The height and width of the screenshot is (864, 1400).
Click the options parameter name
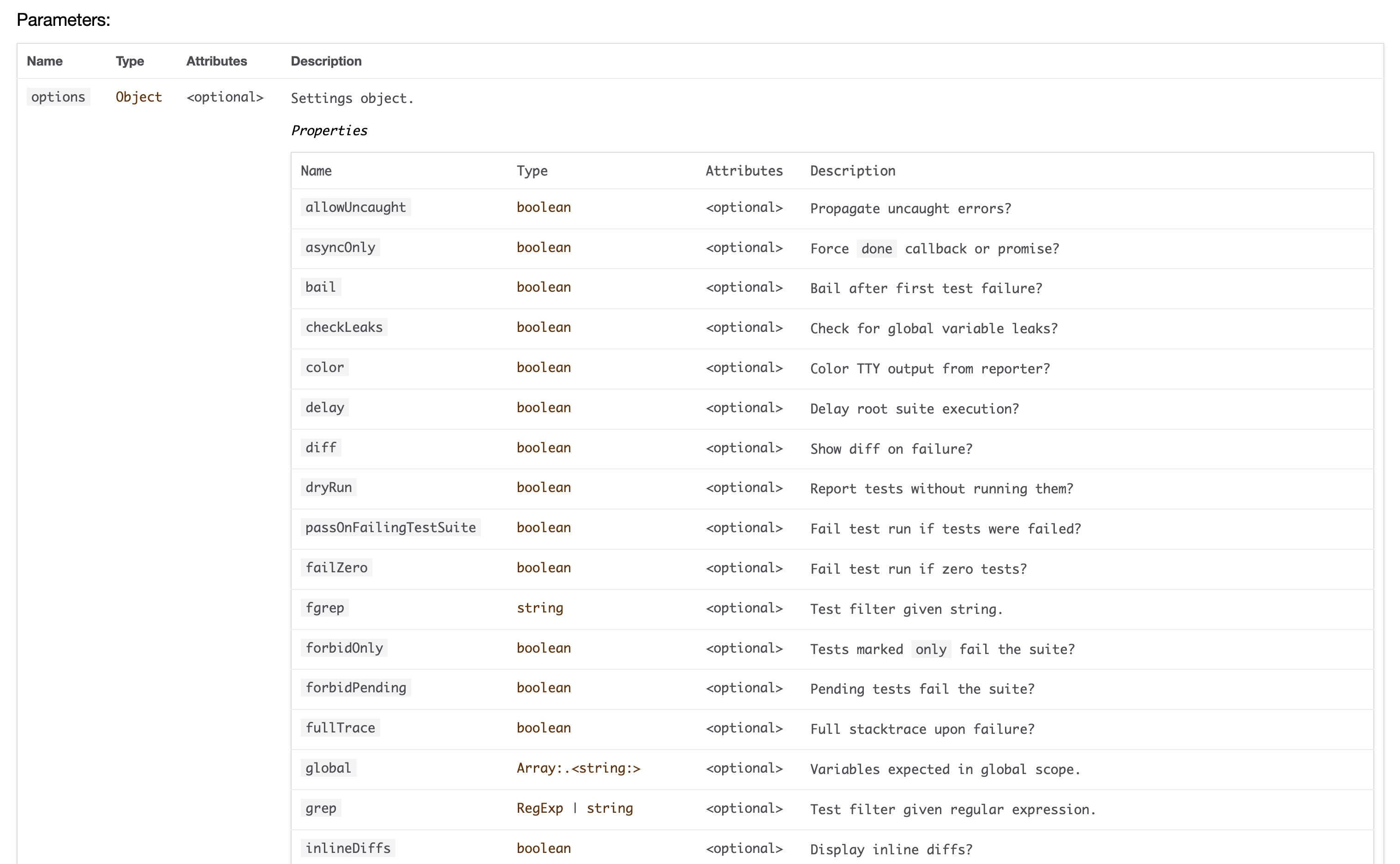click(58, 97)
